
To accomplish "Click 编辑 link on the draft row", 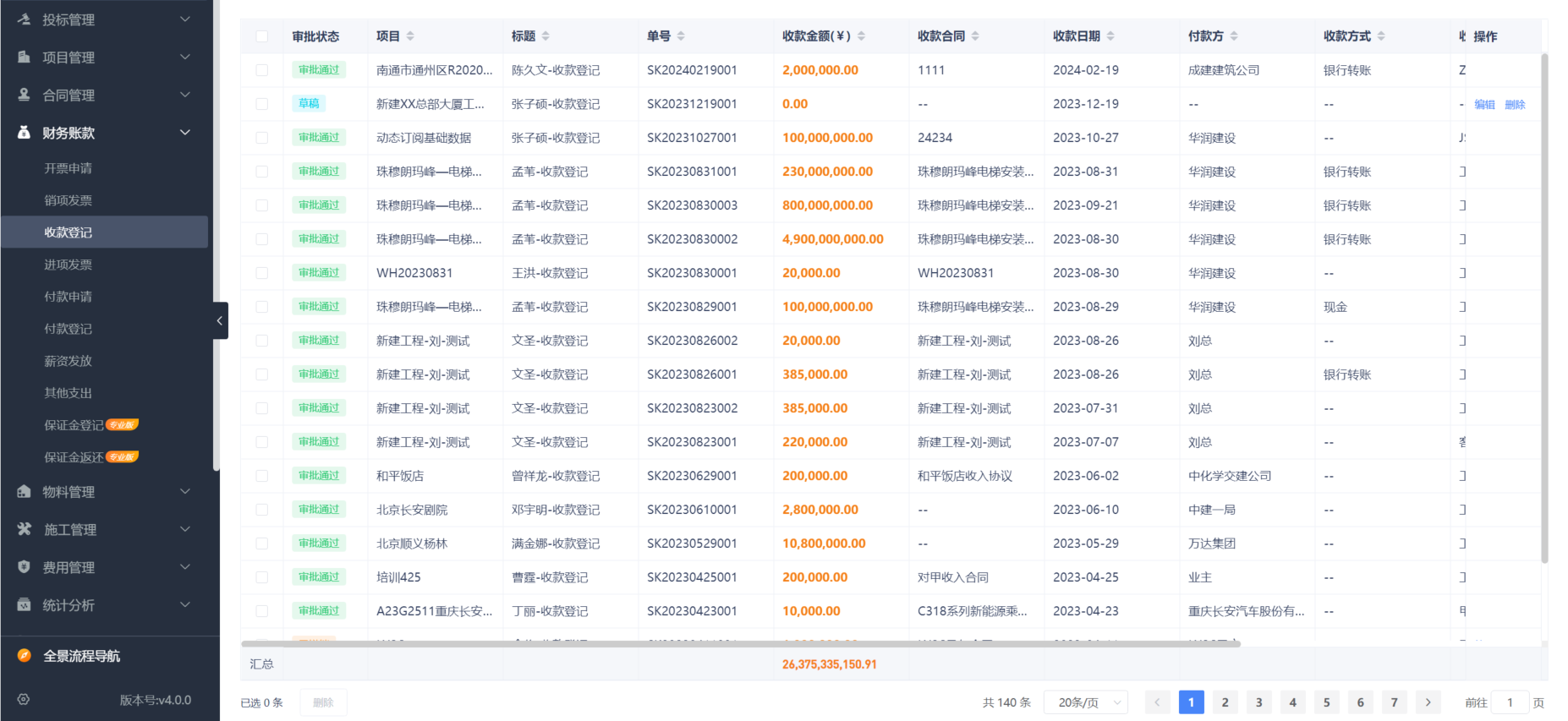I will (x=1484, y=105).
